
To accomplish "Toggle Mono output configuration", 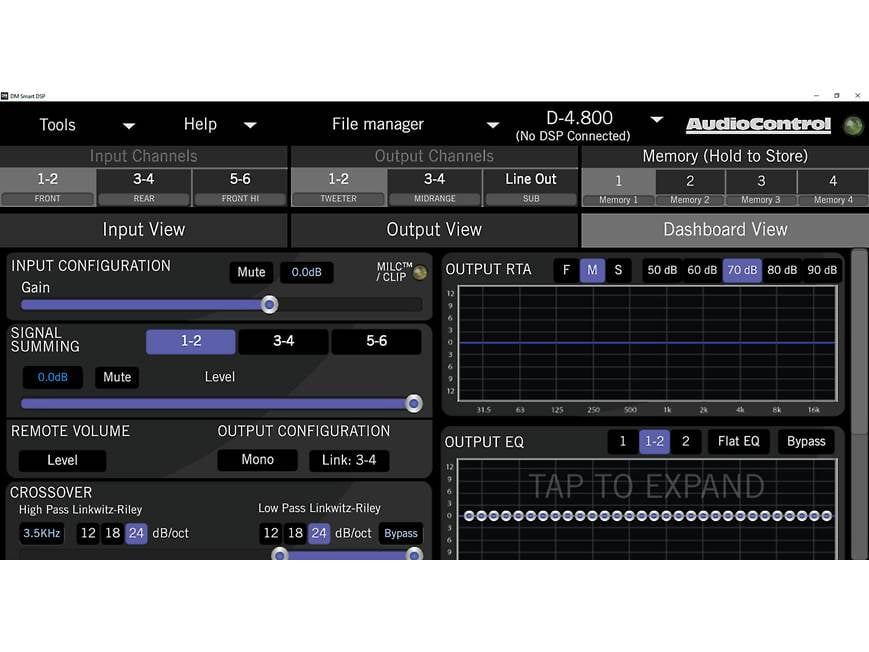I will point(257,460).
